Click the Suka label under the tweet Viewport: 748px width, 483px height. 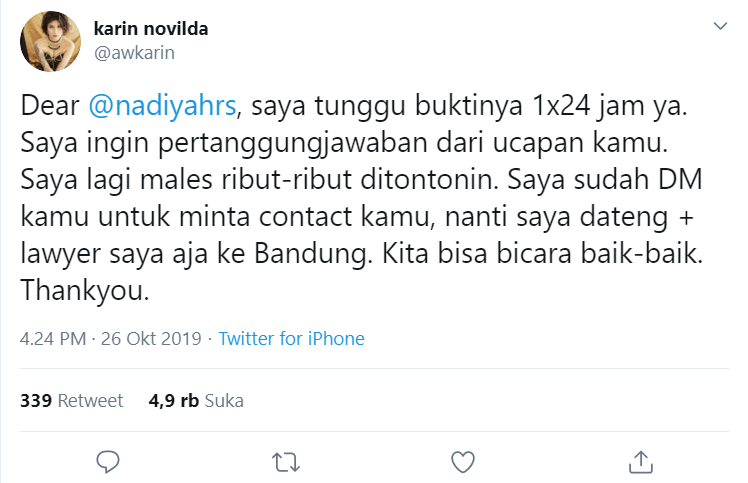click(x=224, y=400)
